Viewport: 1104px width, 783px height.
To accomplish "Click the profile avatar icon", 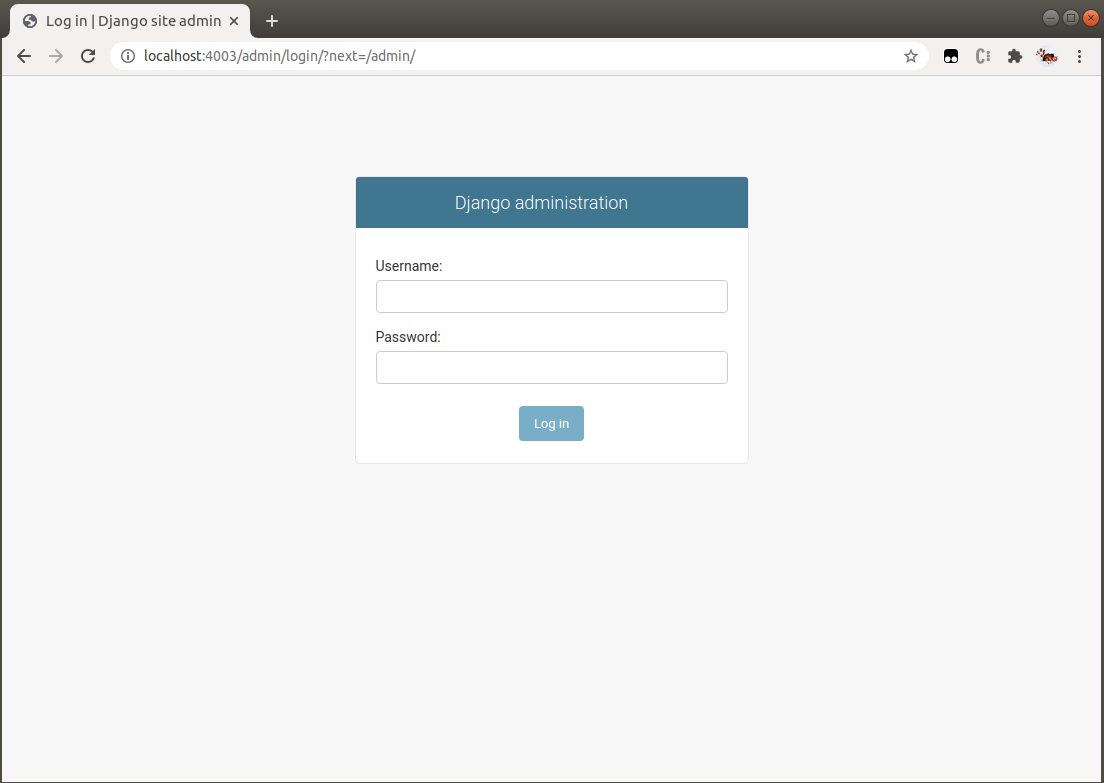I will [x=1047, y=56].
